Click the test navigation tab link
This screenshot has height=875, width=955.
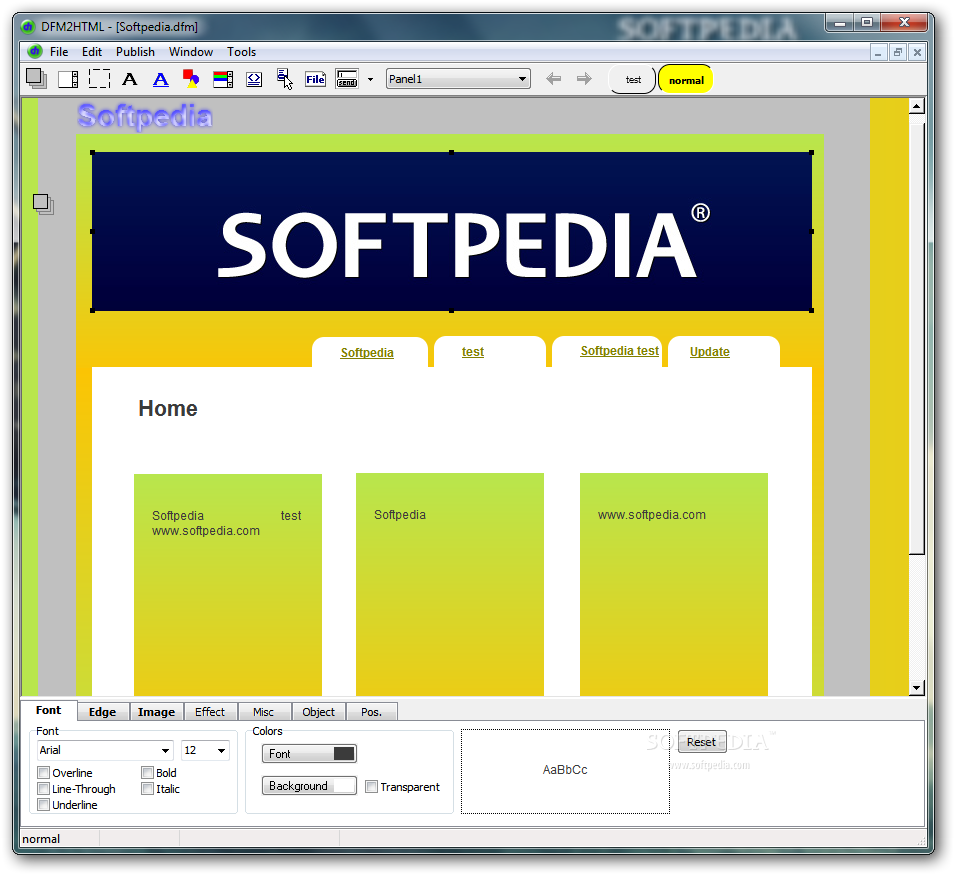tap(473, 352)
